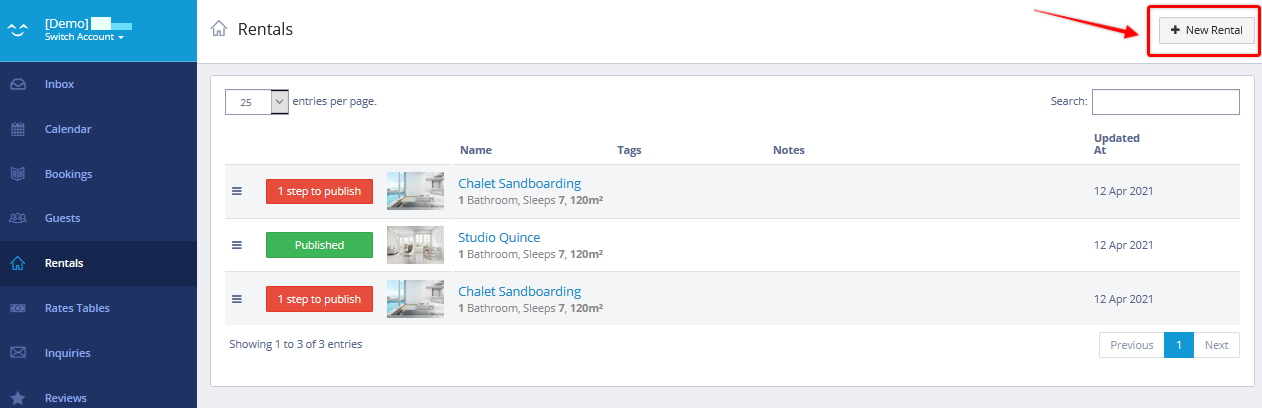Click the Guests icon in sidebar

(17, 218)
